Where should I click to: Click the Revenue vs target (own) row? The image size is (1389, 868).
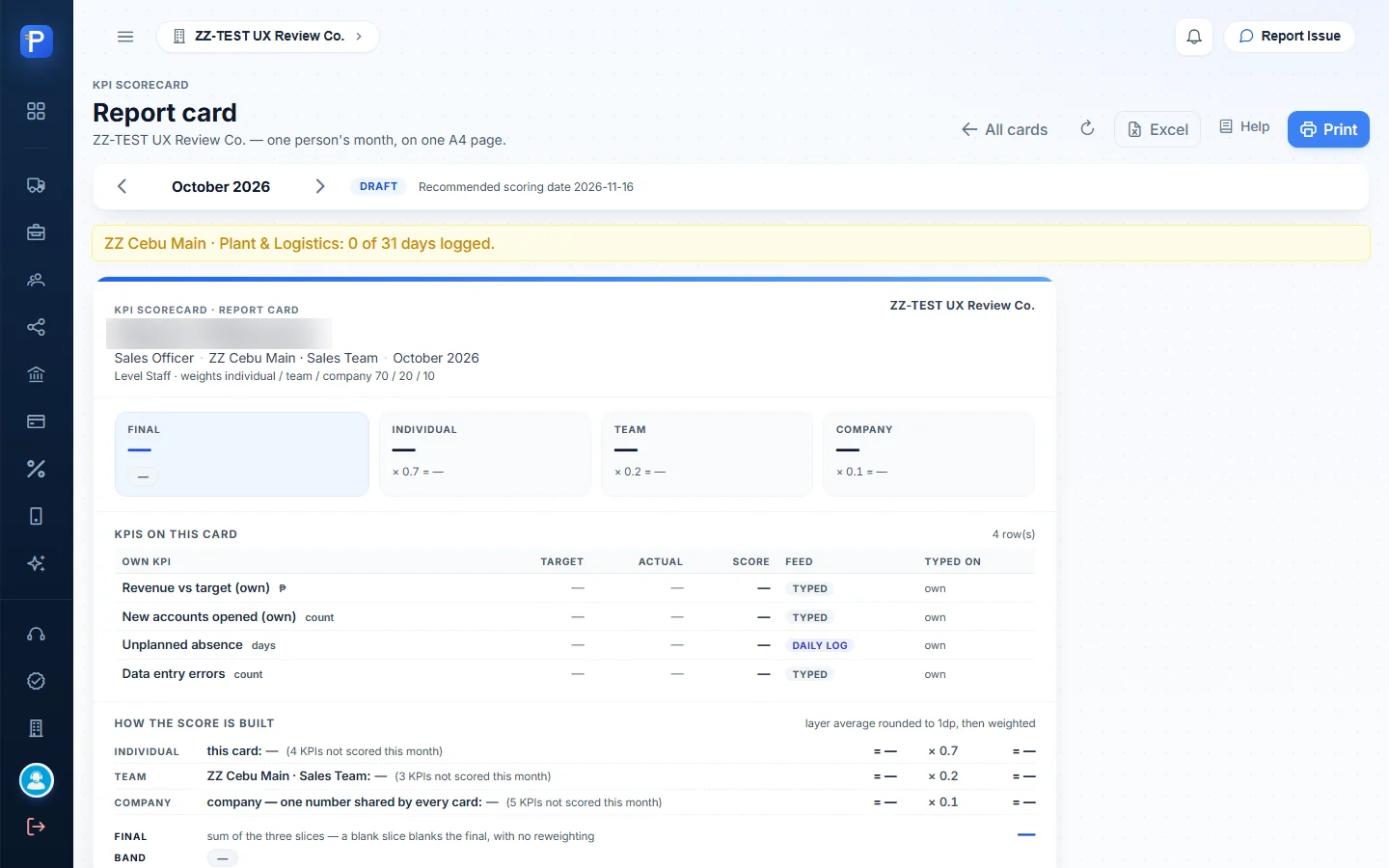click(x=574, y=588)
